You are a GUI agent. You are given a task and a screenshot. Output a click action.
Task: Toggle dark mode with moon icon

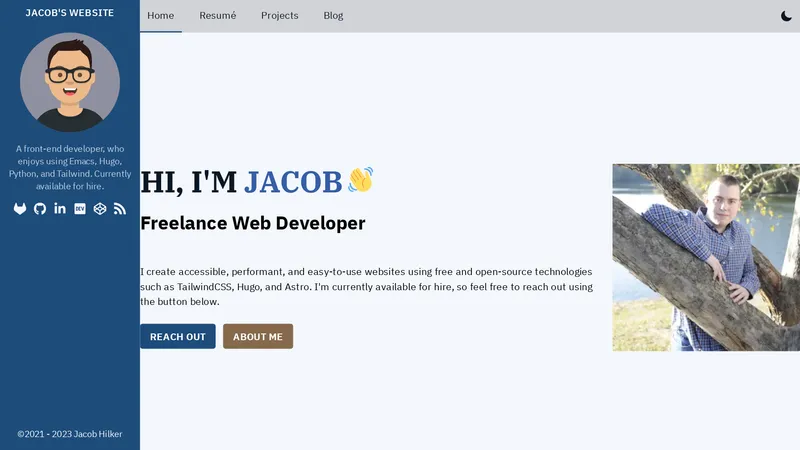(786, 16)
